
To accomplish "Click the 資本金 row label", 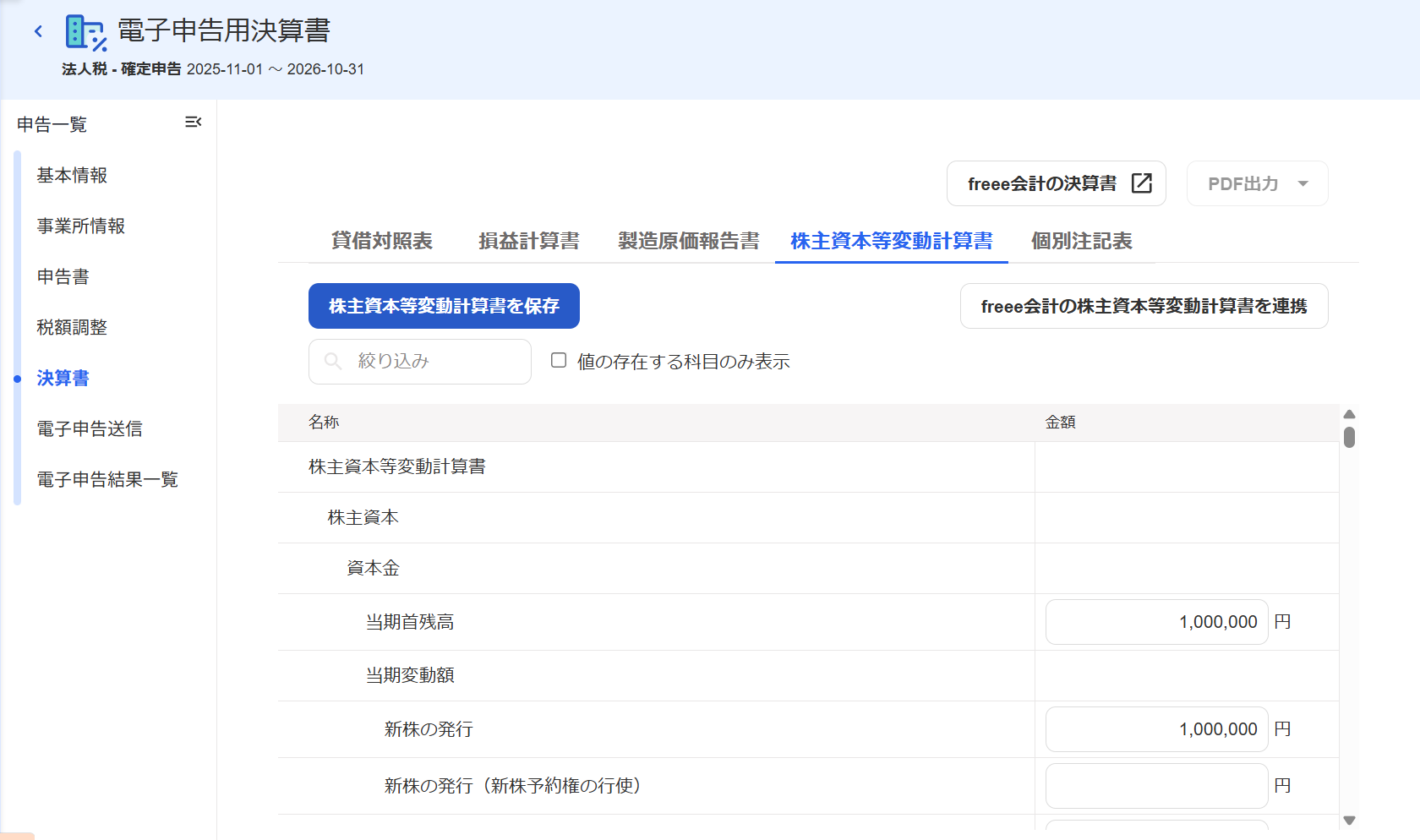I will (373, 568).
